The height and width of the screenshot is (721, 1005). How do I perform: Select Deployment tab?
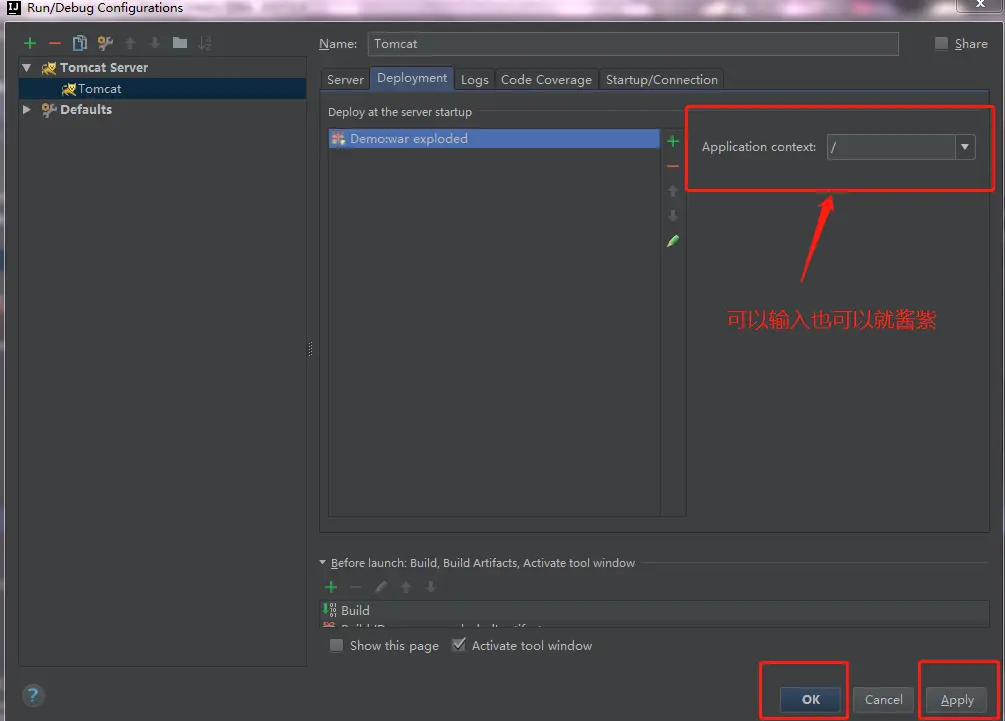(x=412, y=78)
